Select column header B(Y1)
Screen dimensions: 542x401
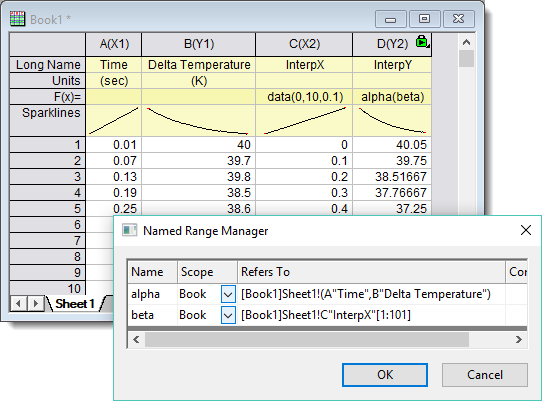point(199,44)
